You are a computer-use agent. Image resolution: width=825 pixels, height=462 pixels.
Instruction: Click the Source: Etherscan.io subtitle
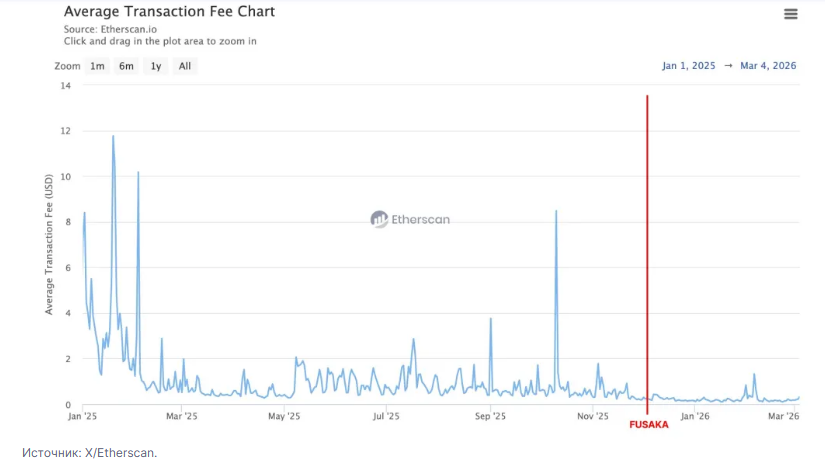coord(110,29)
